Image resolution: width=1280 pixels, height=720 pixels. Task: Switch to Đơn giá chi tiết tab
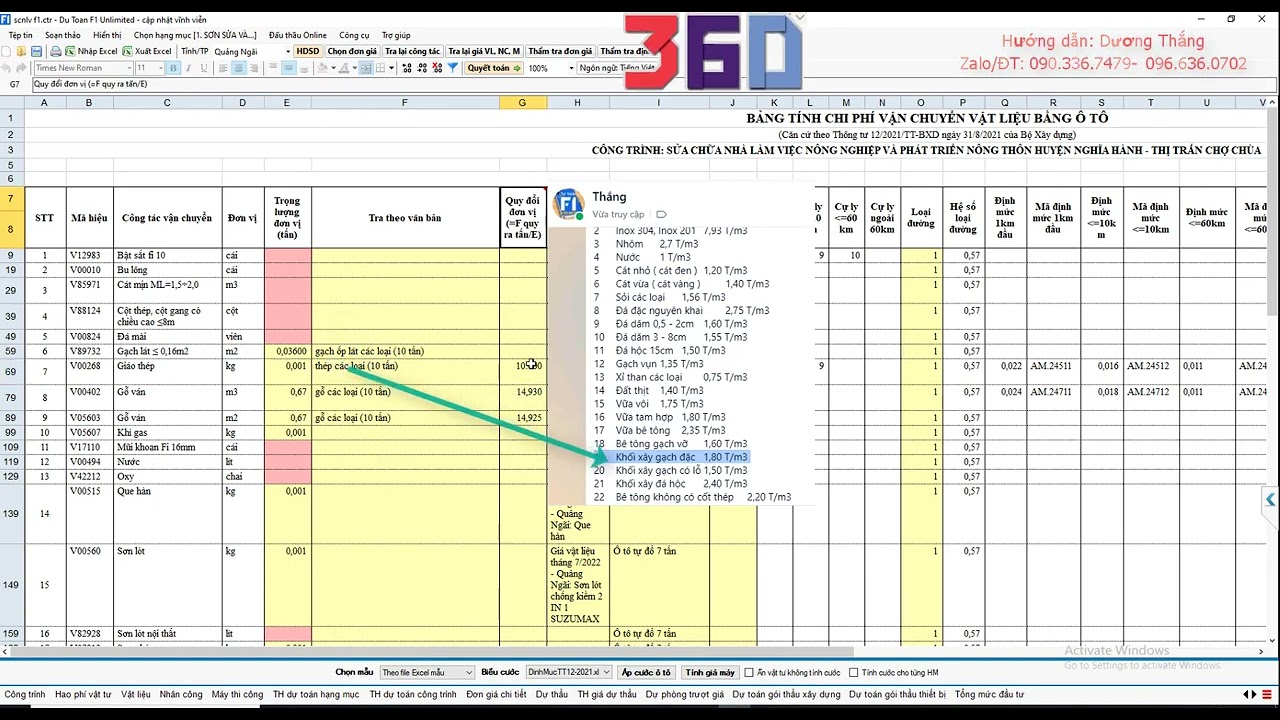pyautogui.click(x=496, y=694)
